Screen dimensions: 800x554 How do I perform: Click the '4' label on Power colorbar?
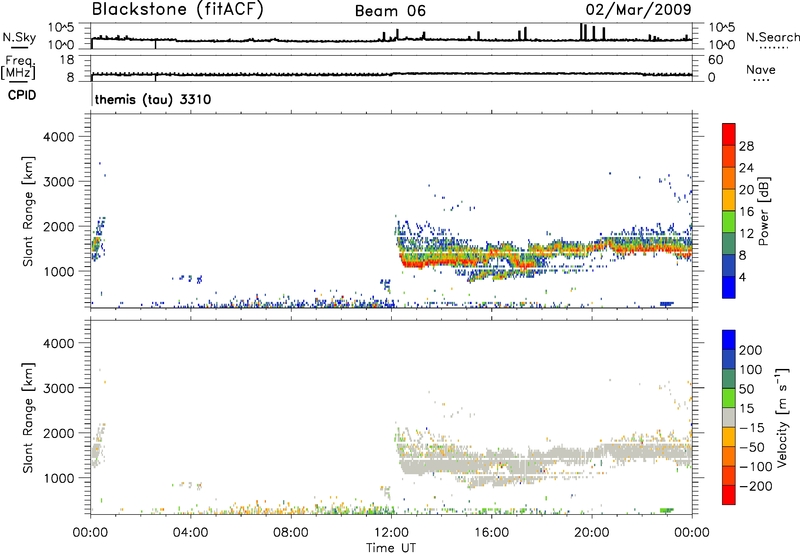click(743, 278)
